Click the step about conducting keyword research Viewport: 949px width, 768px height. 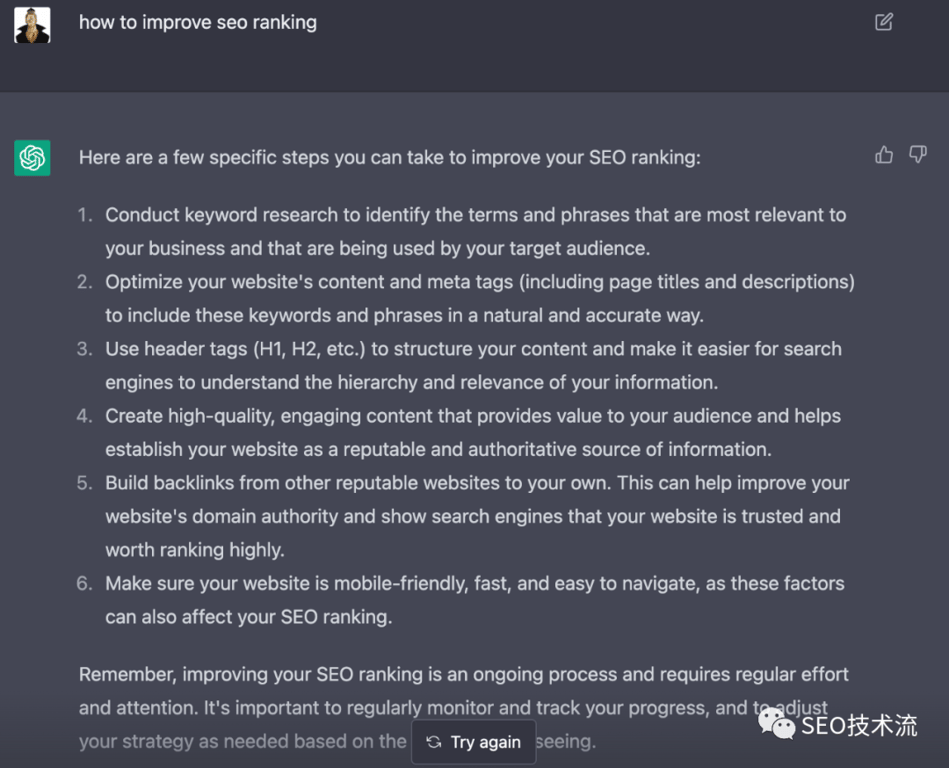click(475, 231)
